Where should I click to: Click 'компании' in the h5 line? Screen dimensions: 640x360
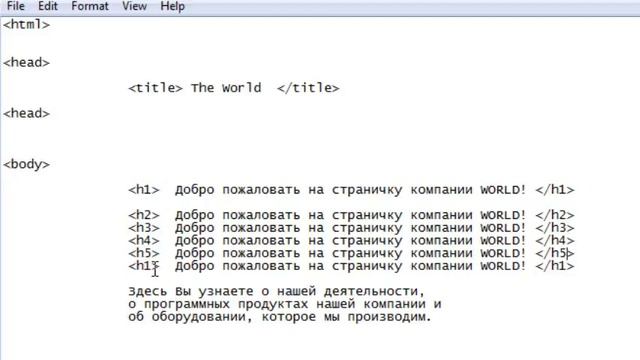(x=441, y=253)
